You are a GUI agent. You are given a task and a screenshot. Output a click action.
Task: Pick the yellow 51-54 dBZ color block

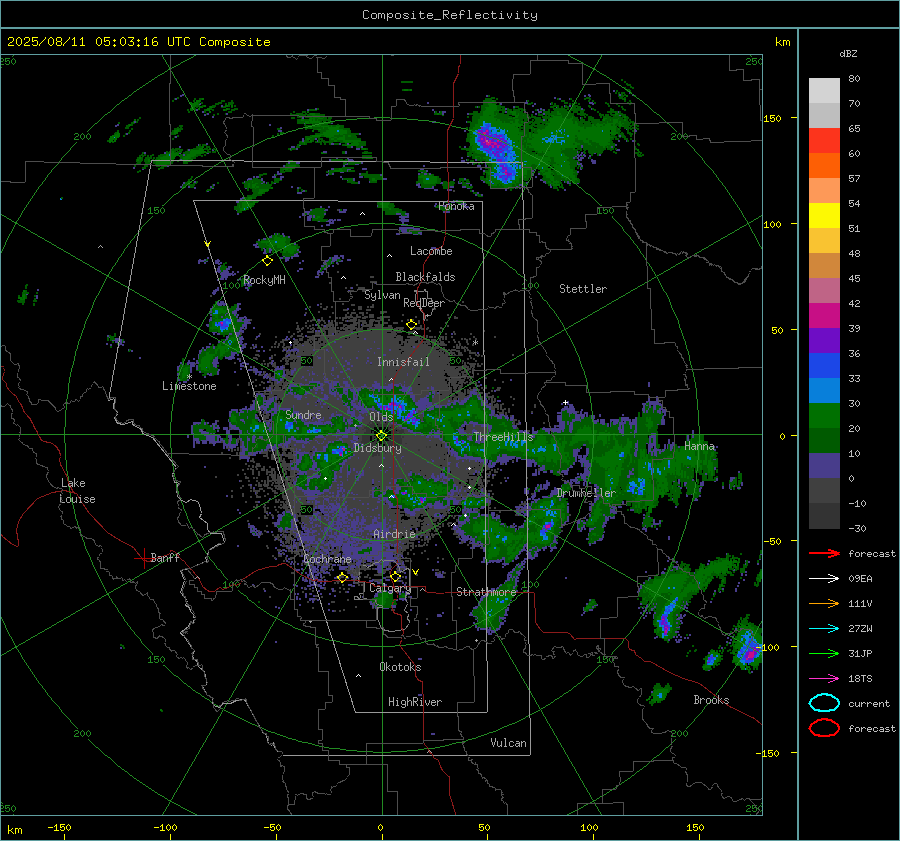(824, 216)
